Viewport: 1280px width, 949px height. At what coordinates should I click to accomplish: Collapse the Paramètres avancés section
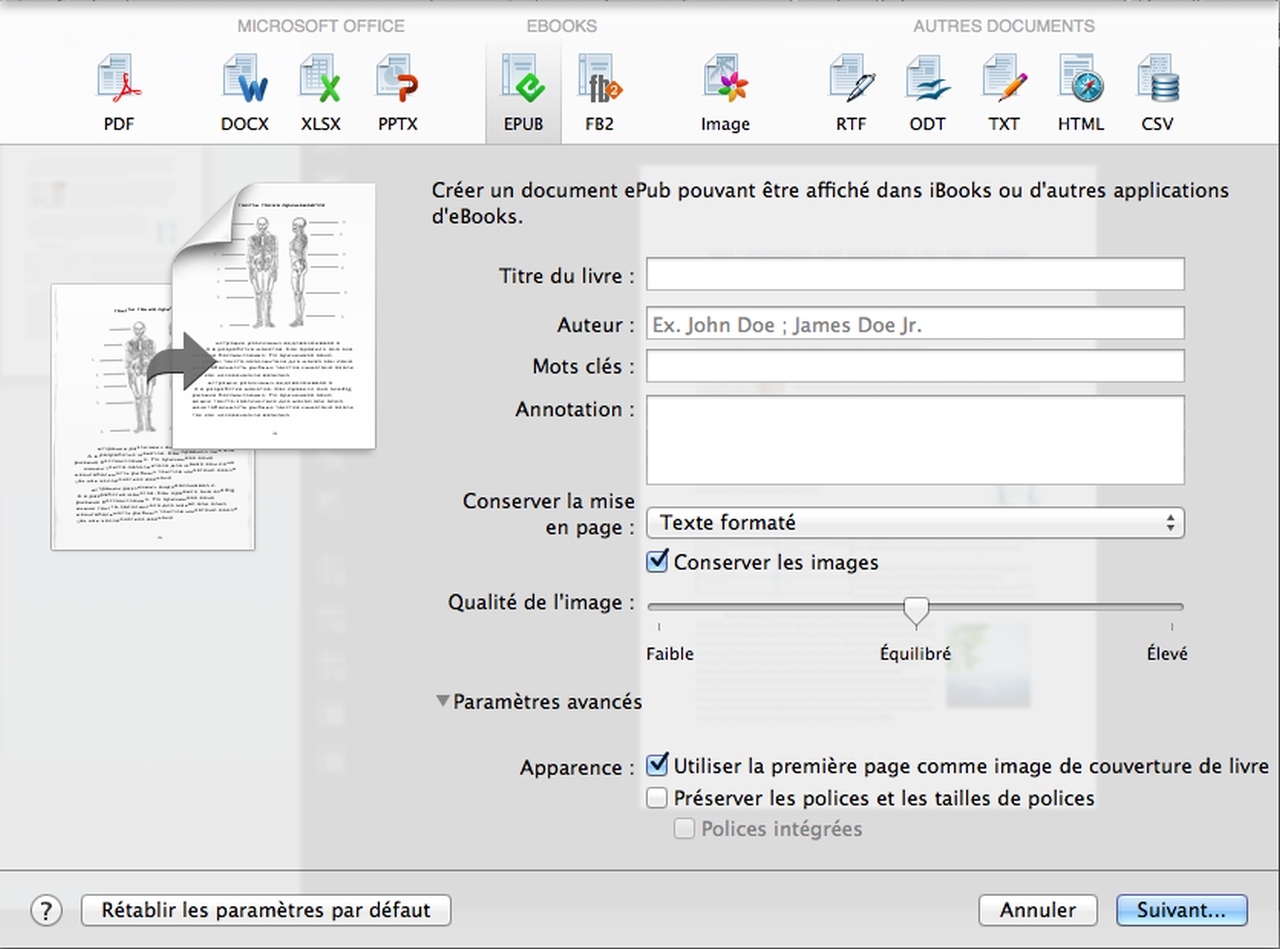(x=443, y=702)
